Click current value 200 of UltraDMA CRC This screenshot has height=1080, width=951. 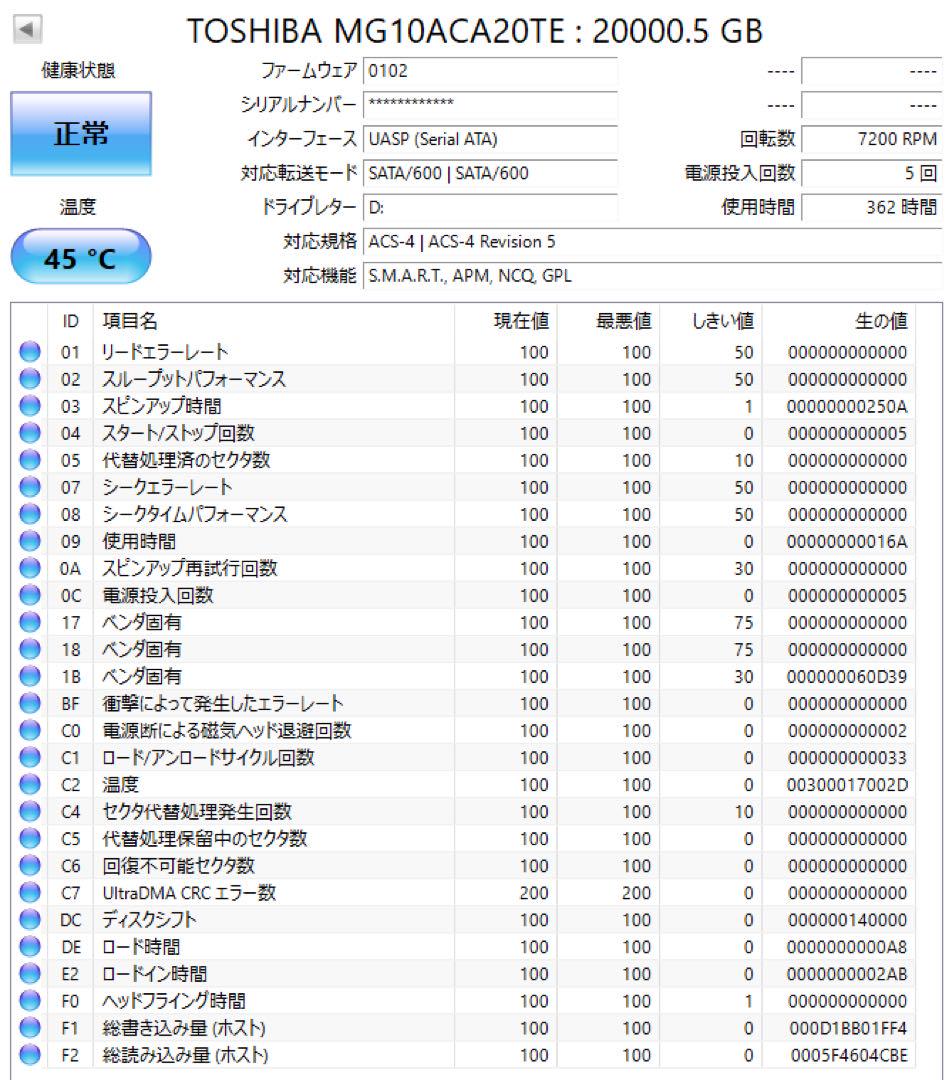(x=534, y=893)
